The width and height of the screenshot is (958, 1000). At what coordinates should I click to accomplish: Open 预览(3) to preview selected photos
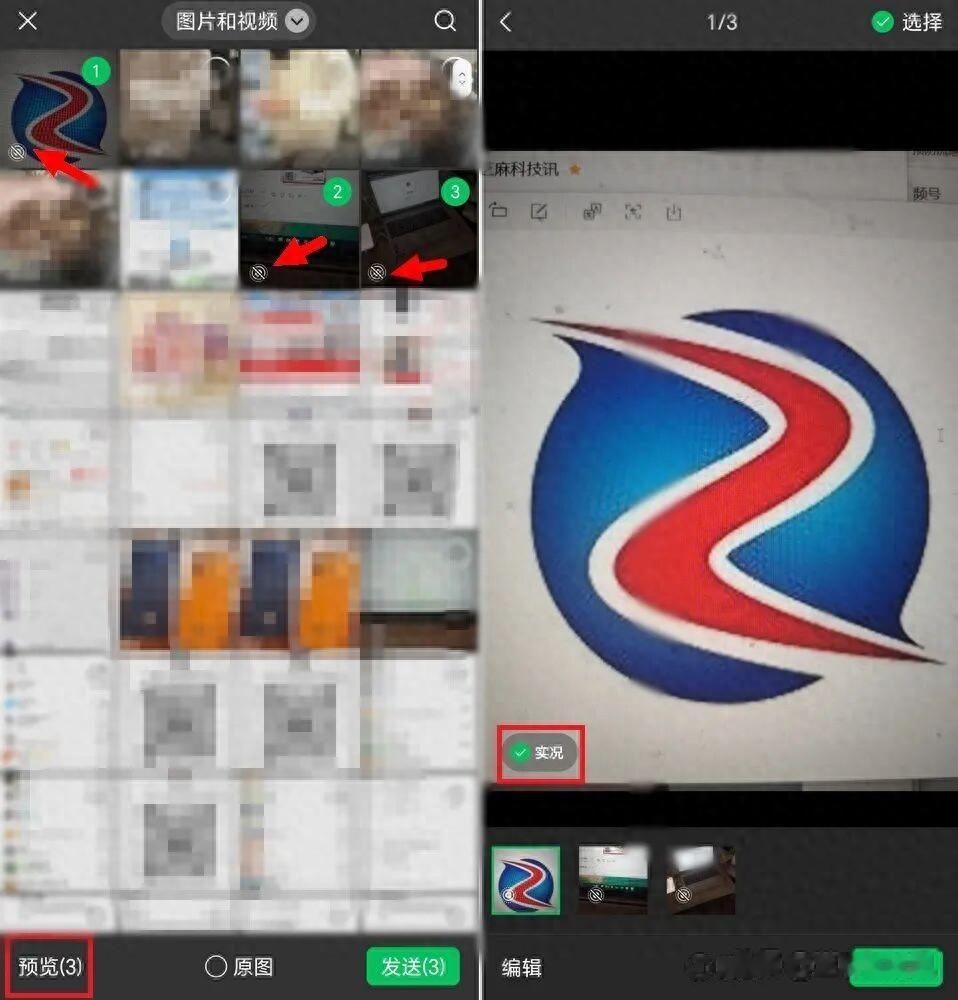pos(50,967)
